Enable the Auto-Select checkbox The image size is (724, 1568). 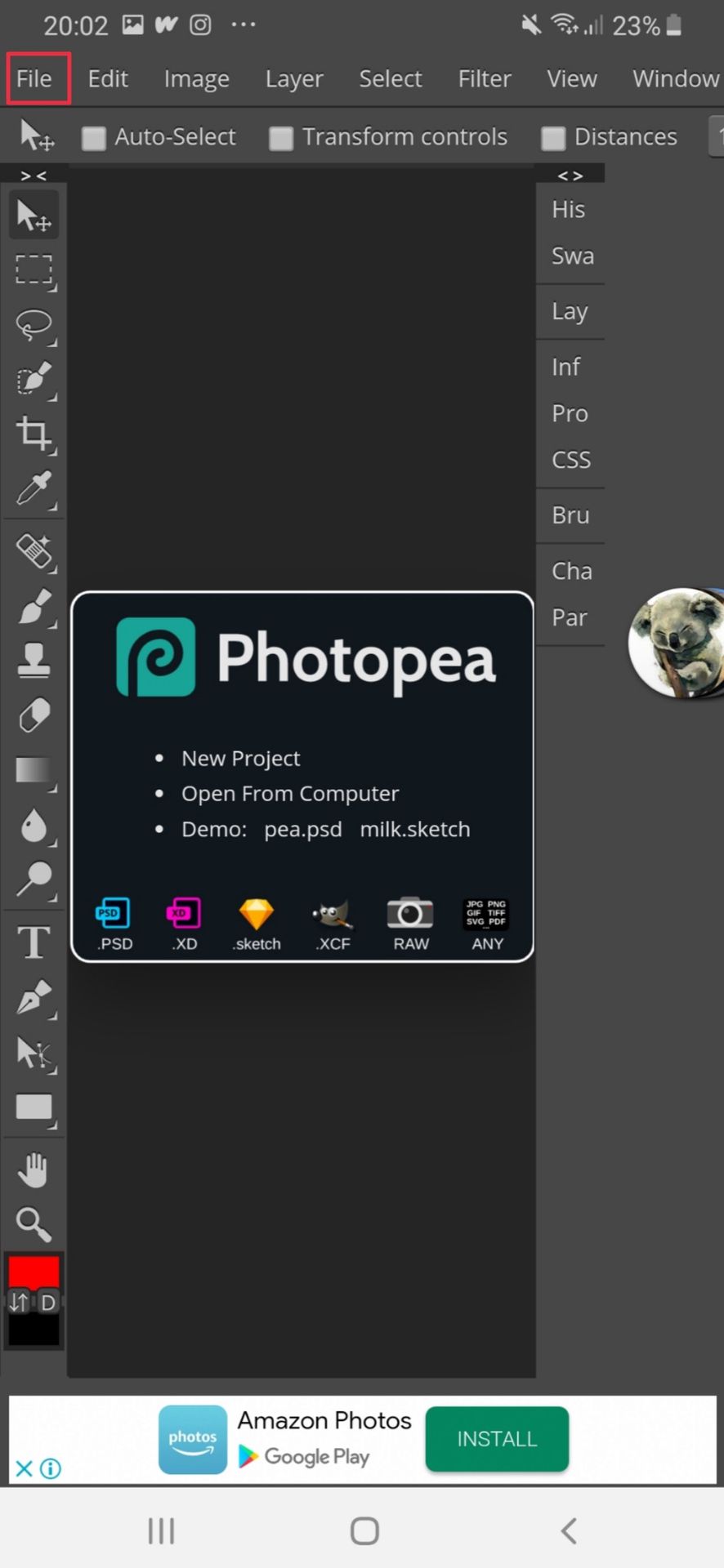tap(94, 138)
